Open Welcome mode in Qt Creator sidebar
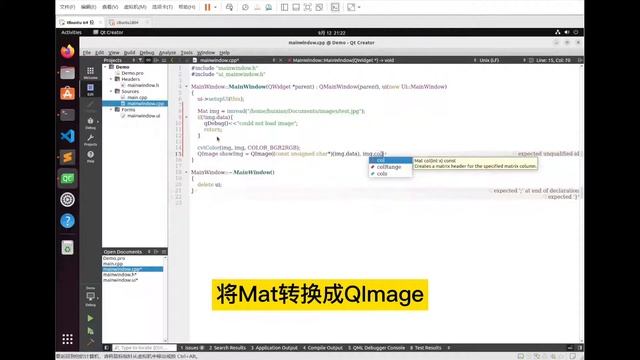Screen dimensions: 640x360 [90, 73]
